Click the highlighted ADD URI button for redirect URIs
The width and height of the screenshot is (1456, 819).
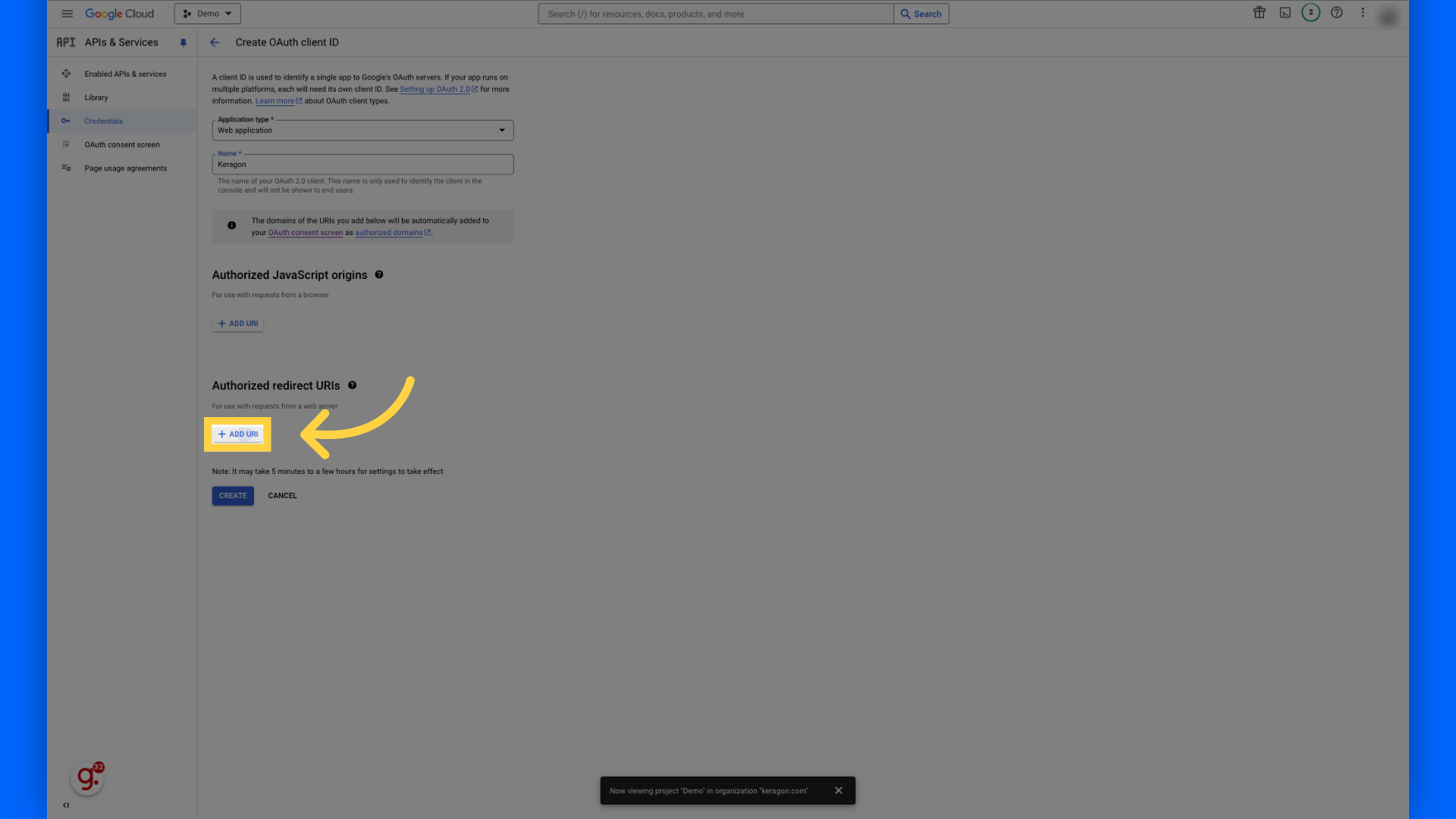click(237, 434)
